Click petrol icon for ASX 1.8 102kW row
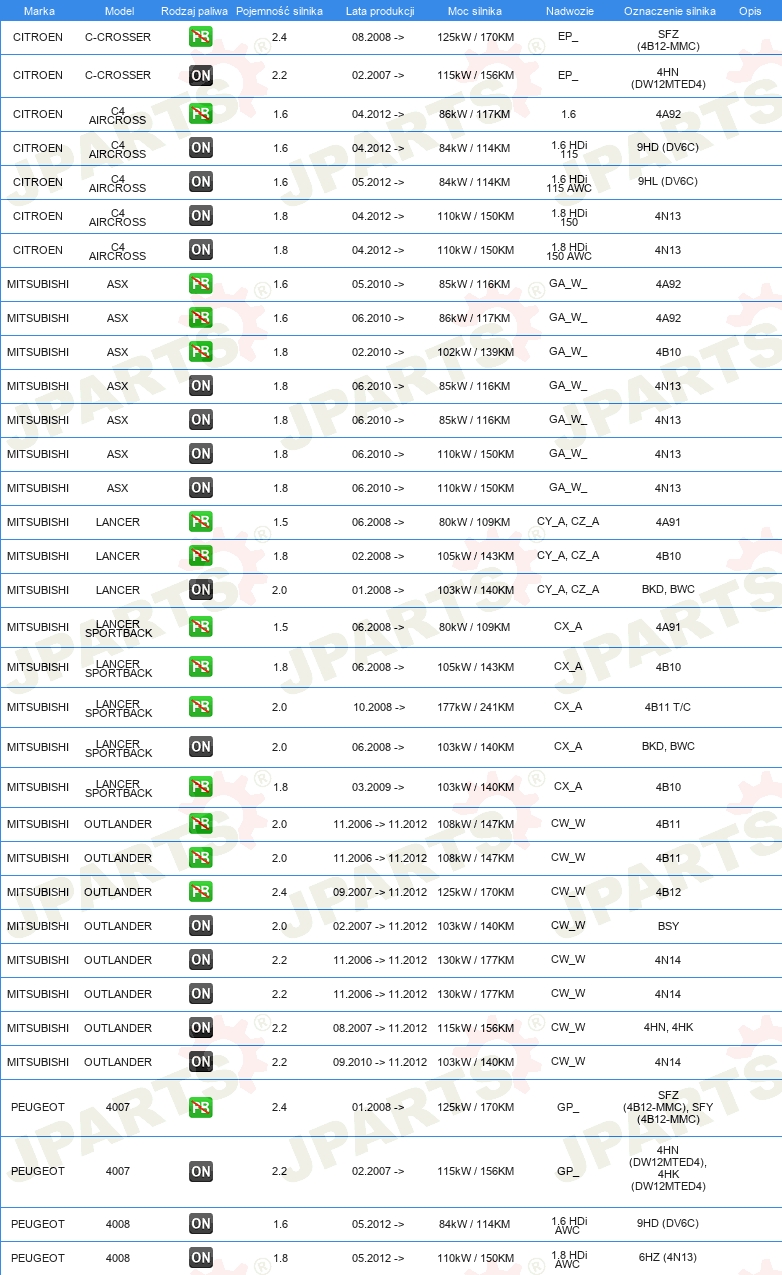This screenshot has height=1275, width=782. [x=201, y=352]
